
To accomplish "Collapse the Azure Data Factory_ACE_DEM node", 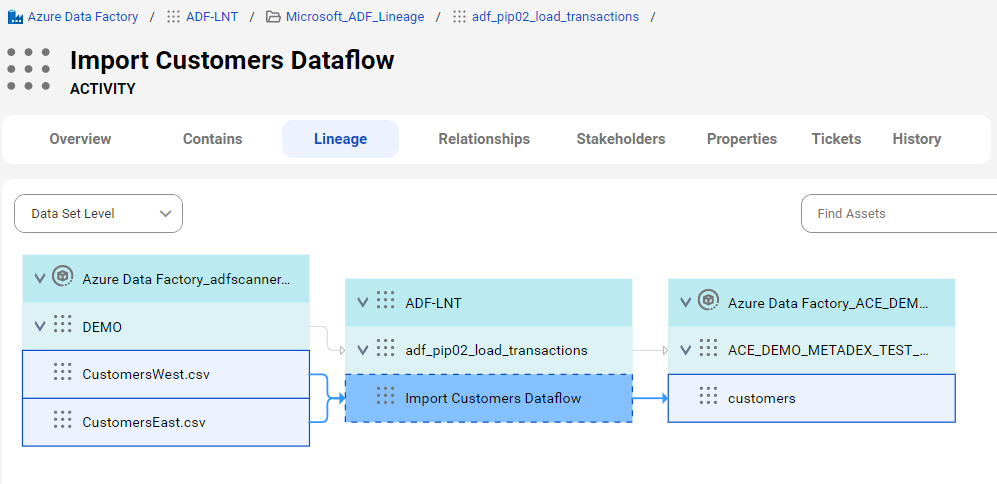I will pyautogui.click(x=685, y=303).
